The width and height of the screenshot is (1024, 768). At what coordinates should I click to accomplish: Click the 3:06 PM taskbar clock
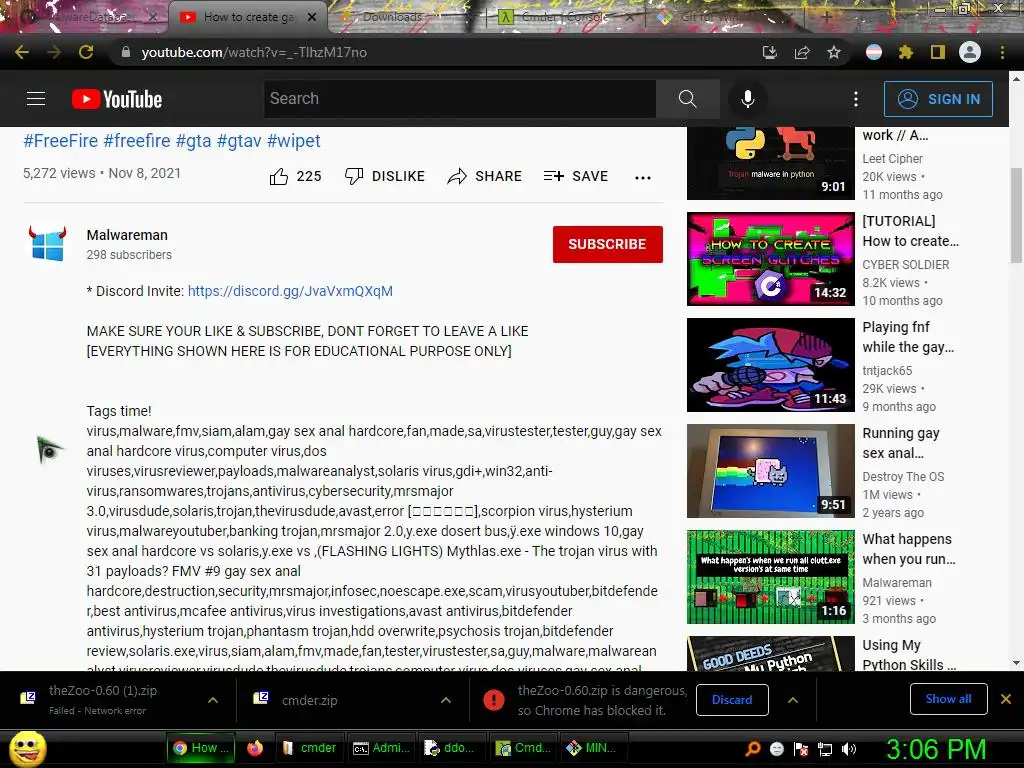tap(935, 749)
